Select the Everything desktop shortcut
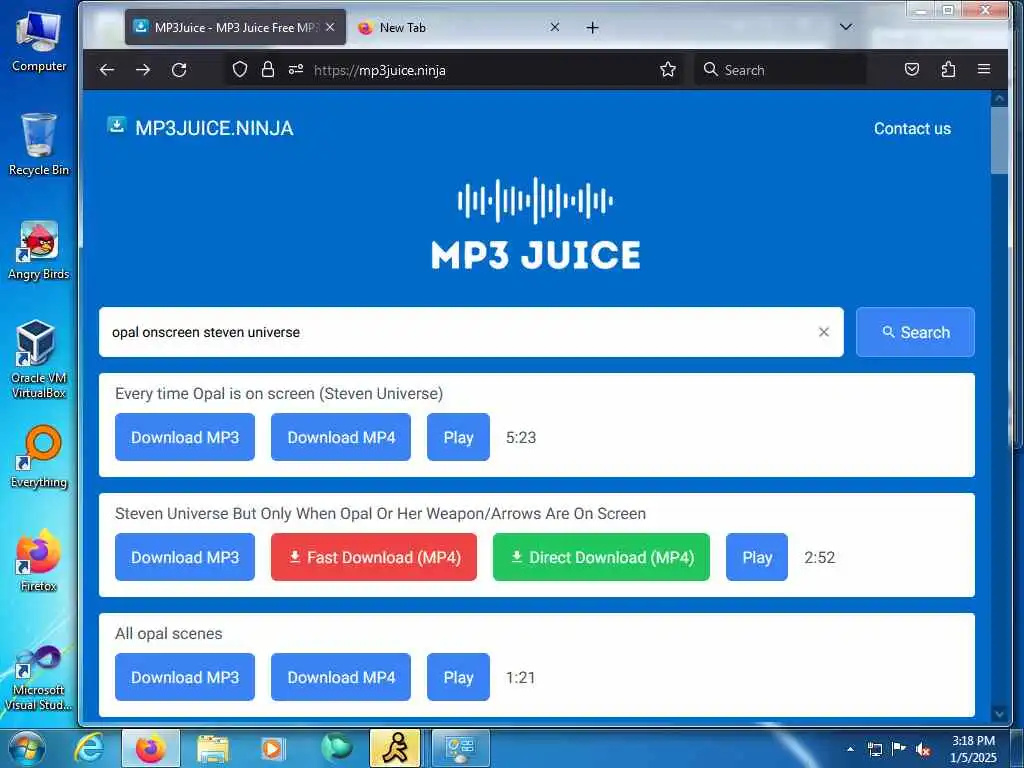Image resolution: width=1024 pixels, height=768 pixels. (x=39, y=457)
